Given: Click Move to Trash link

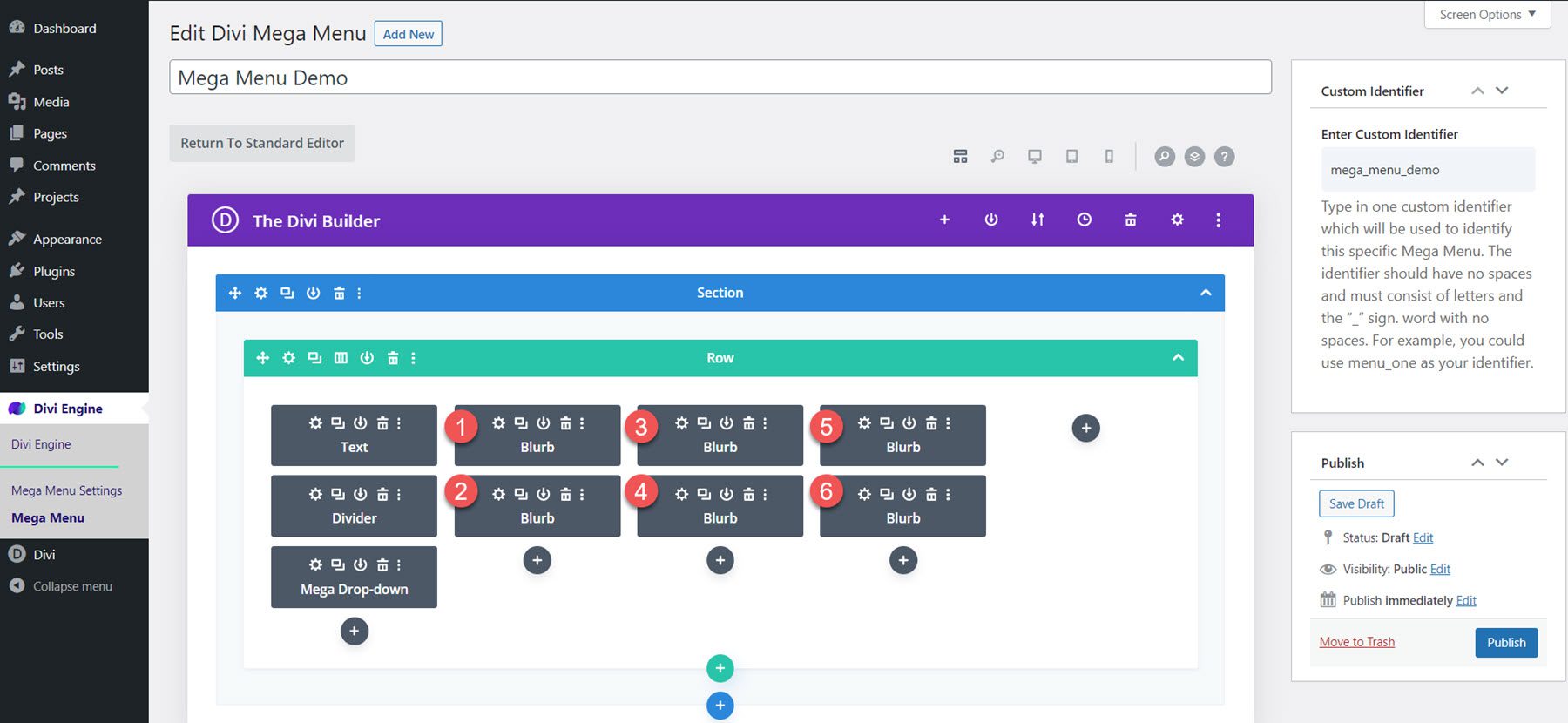Looking at the screenshot, I should [x=1356, y=642].
